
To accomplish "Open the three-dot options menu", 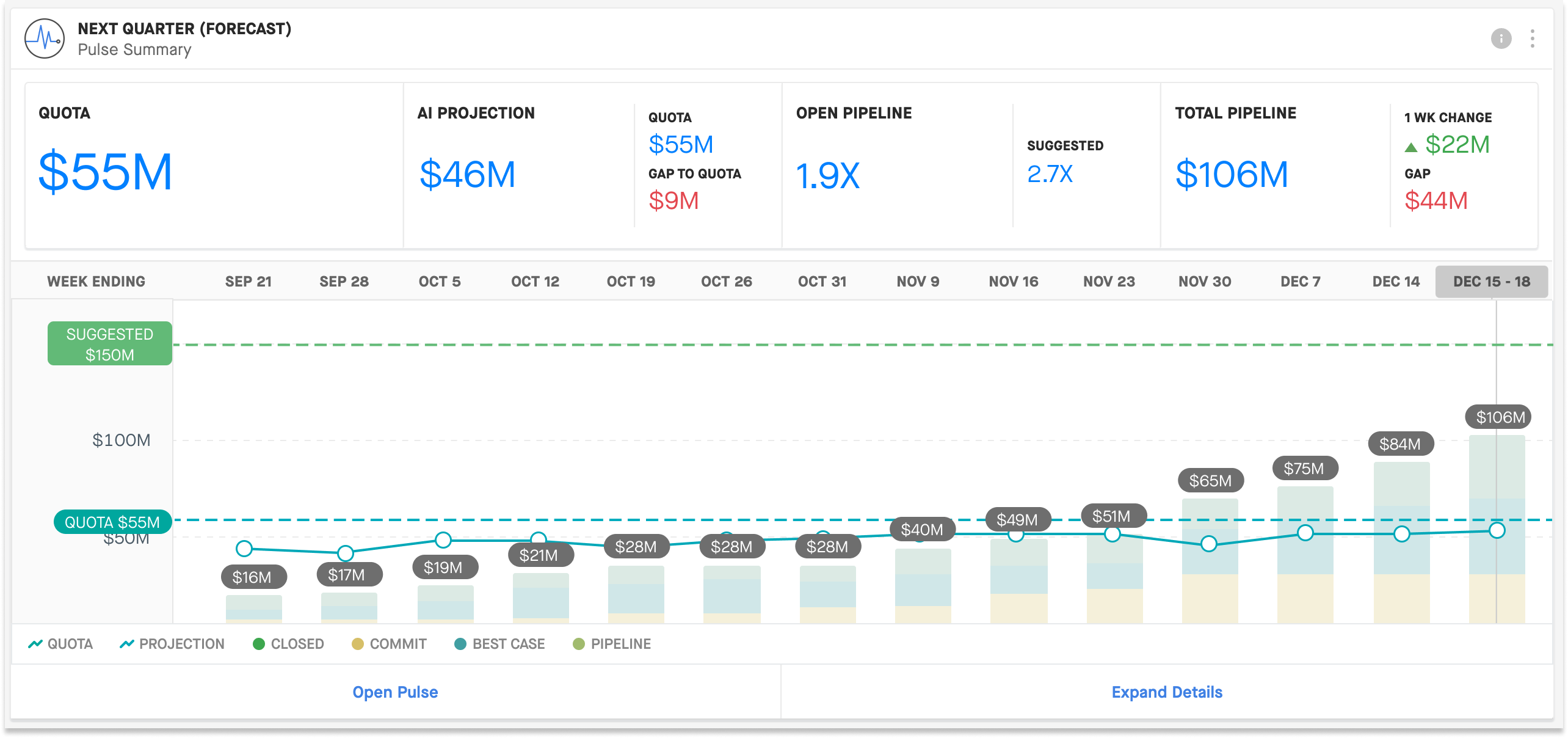I will tap(1532, 38).
